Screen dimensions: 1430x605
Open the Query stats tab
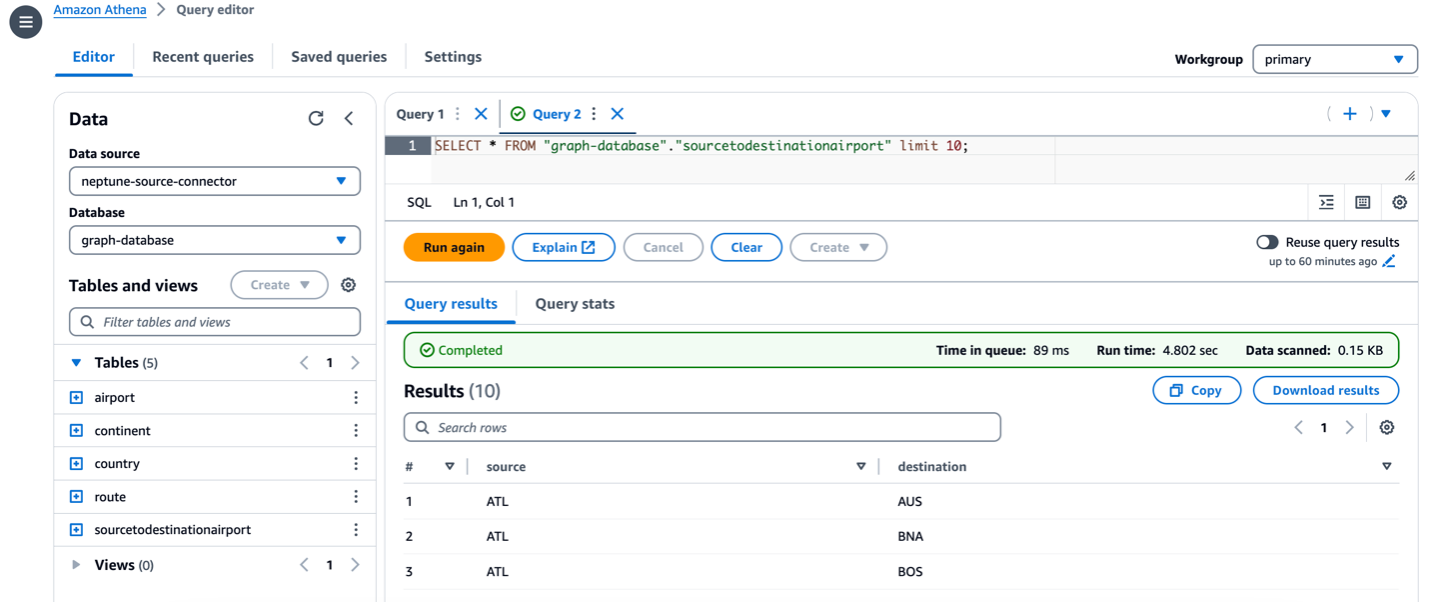tap(574, 303)
